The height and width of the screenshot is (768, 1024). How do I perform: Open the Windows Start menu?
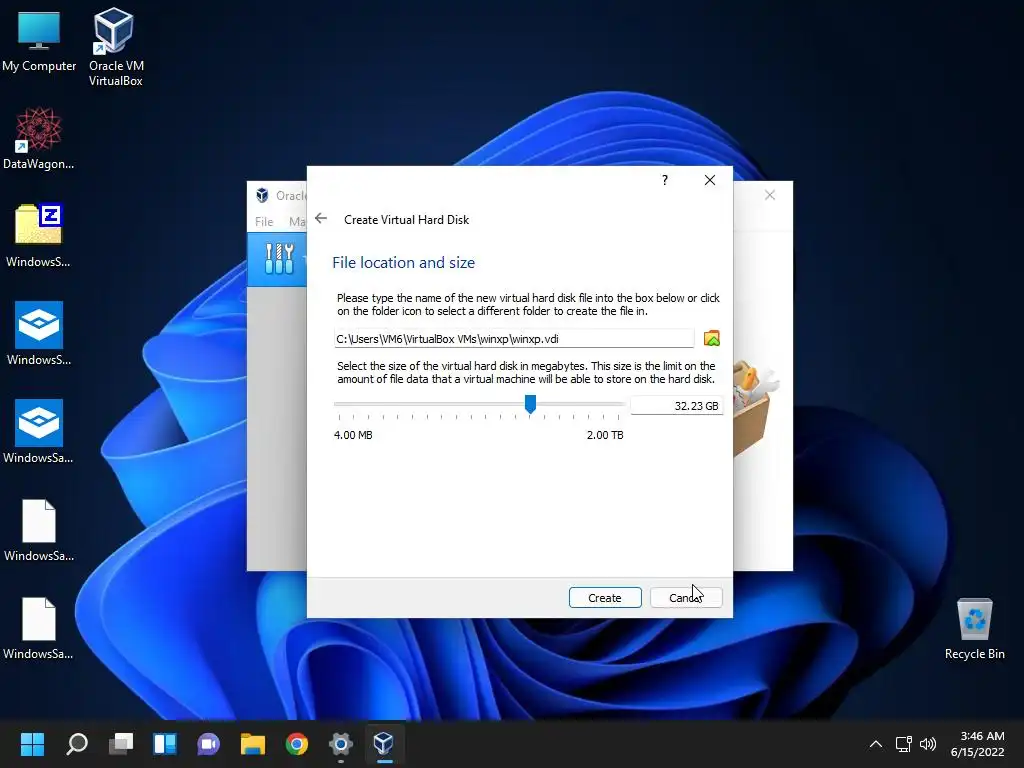32,744
